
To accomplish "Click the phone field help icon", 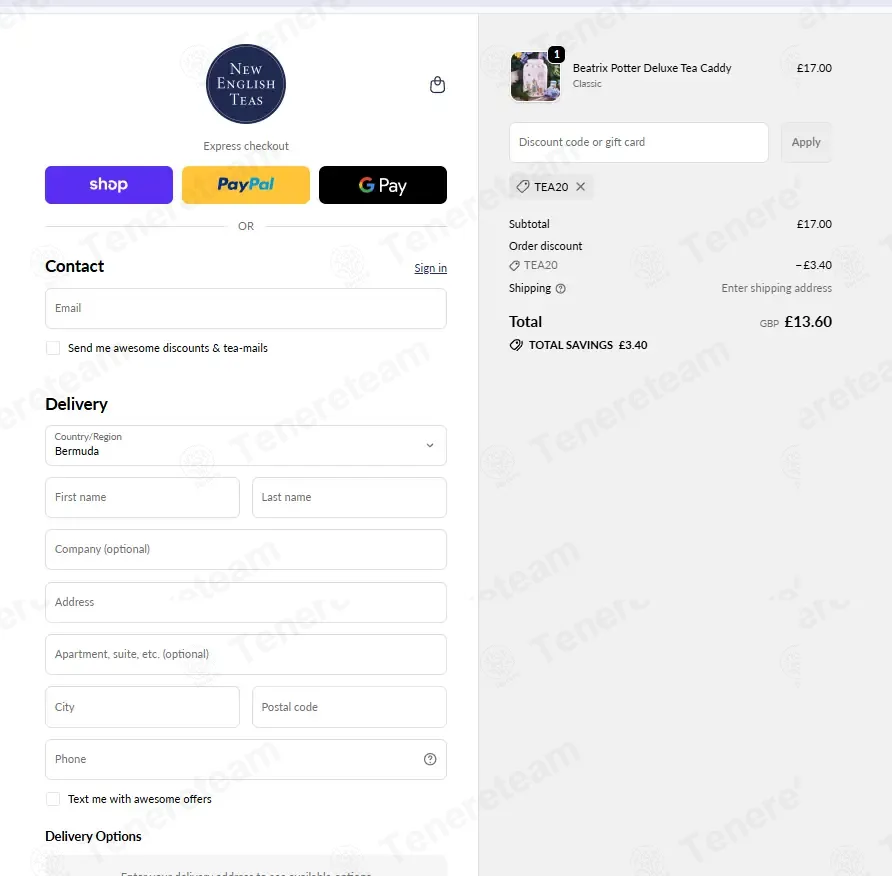I will pyautogui.click(x=430, y=759).
